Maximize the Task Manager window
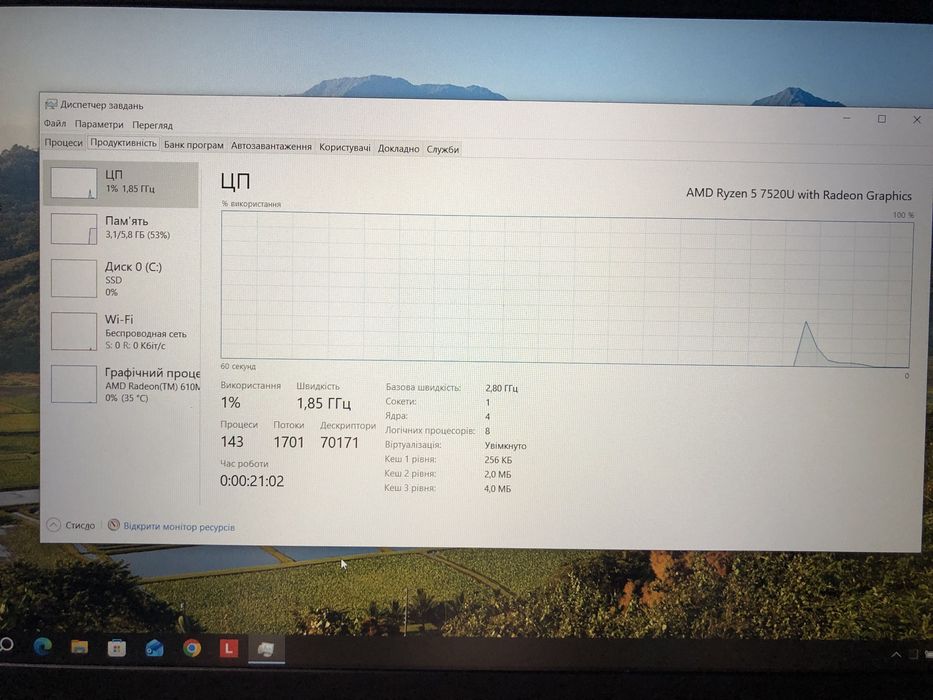 (882, 119)
